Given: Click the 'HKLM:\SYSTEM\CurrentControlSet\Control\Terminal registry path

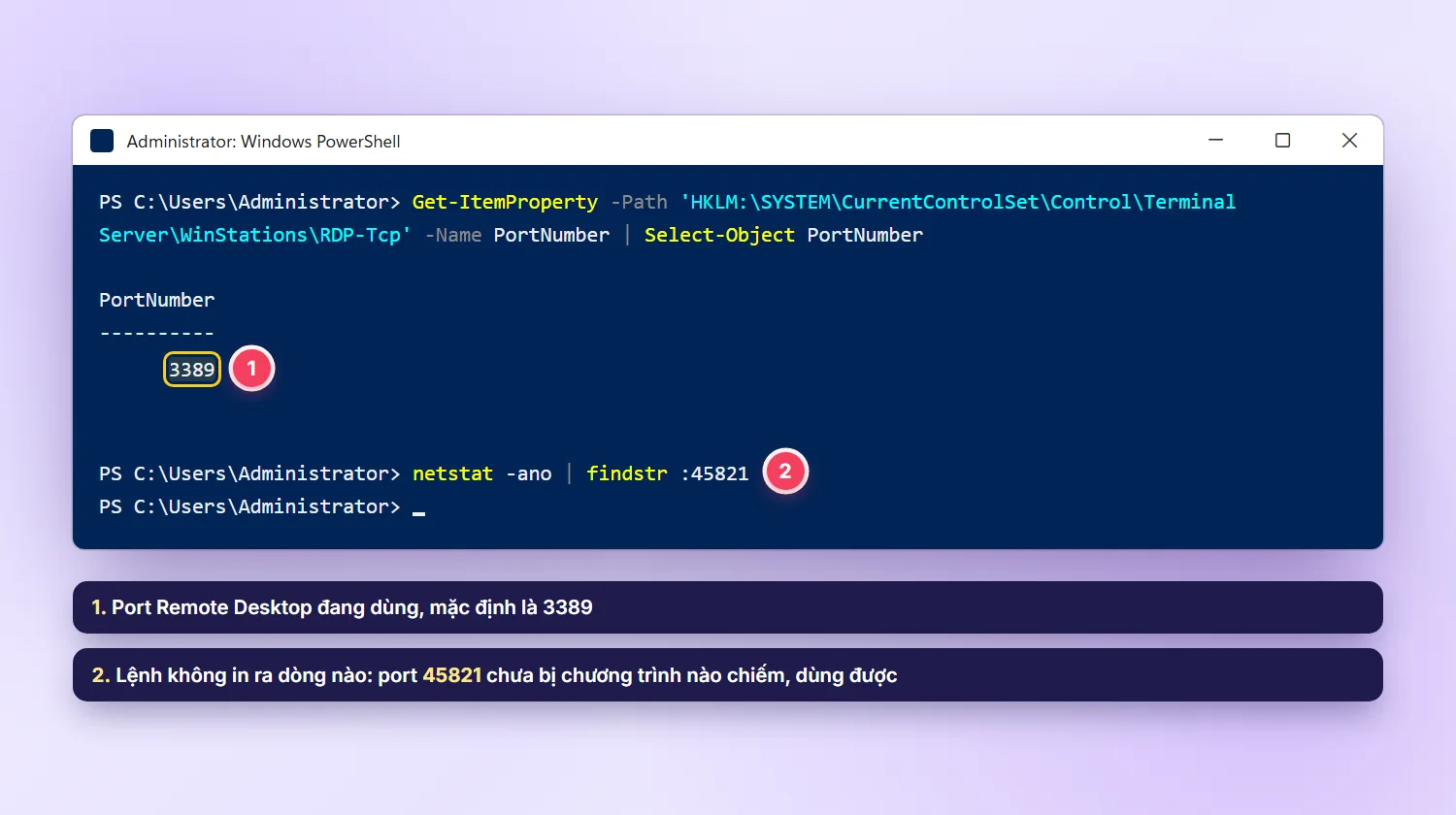Looking at the screenshot, I should click(958, 202).
